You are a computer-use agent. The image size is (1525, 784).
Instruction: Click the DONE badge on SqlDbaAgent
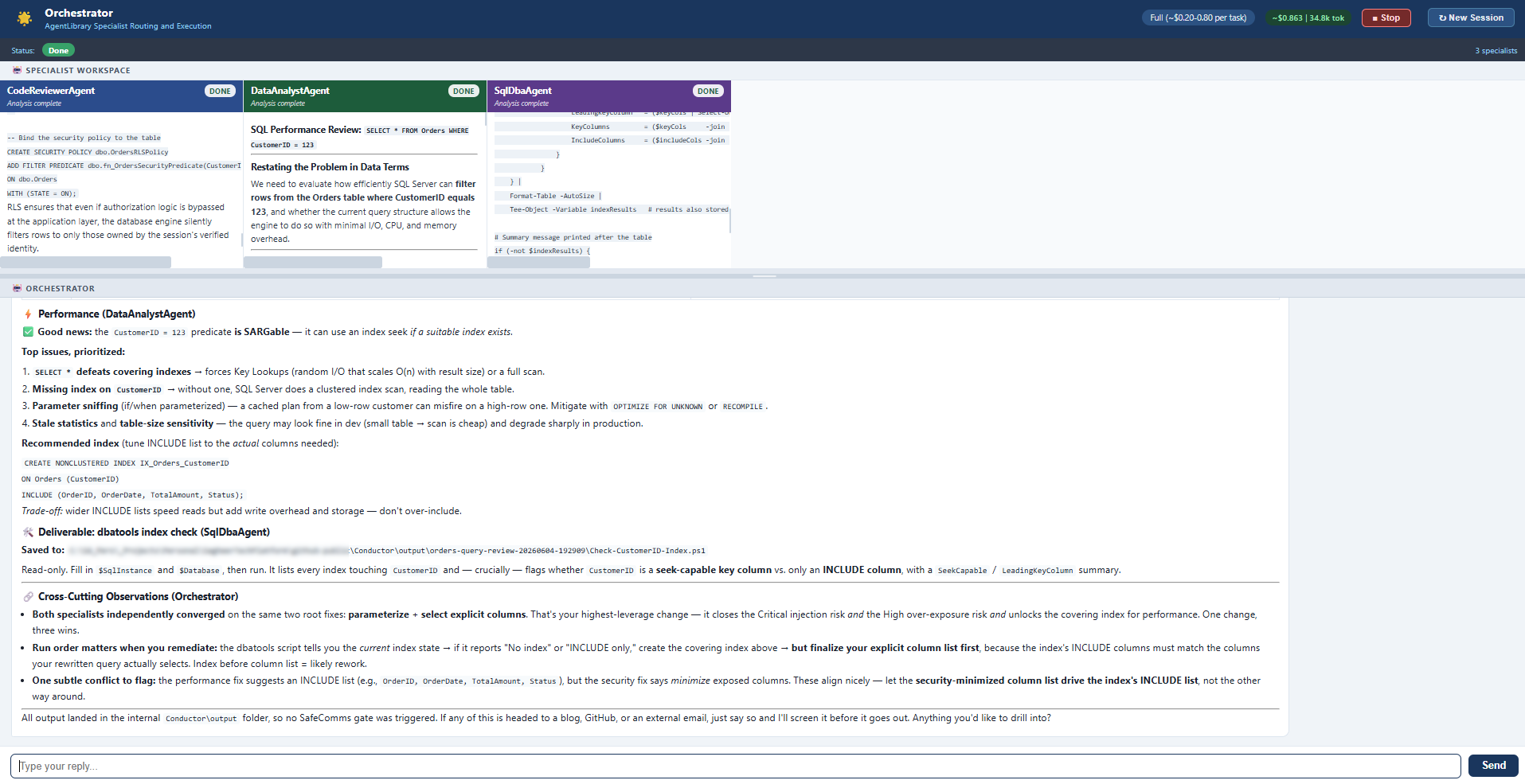pyautogui.click(x=708, y=91)
